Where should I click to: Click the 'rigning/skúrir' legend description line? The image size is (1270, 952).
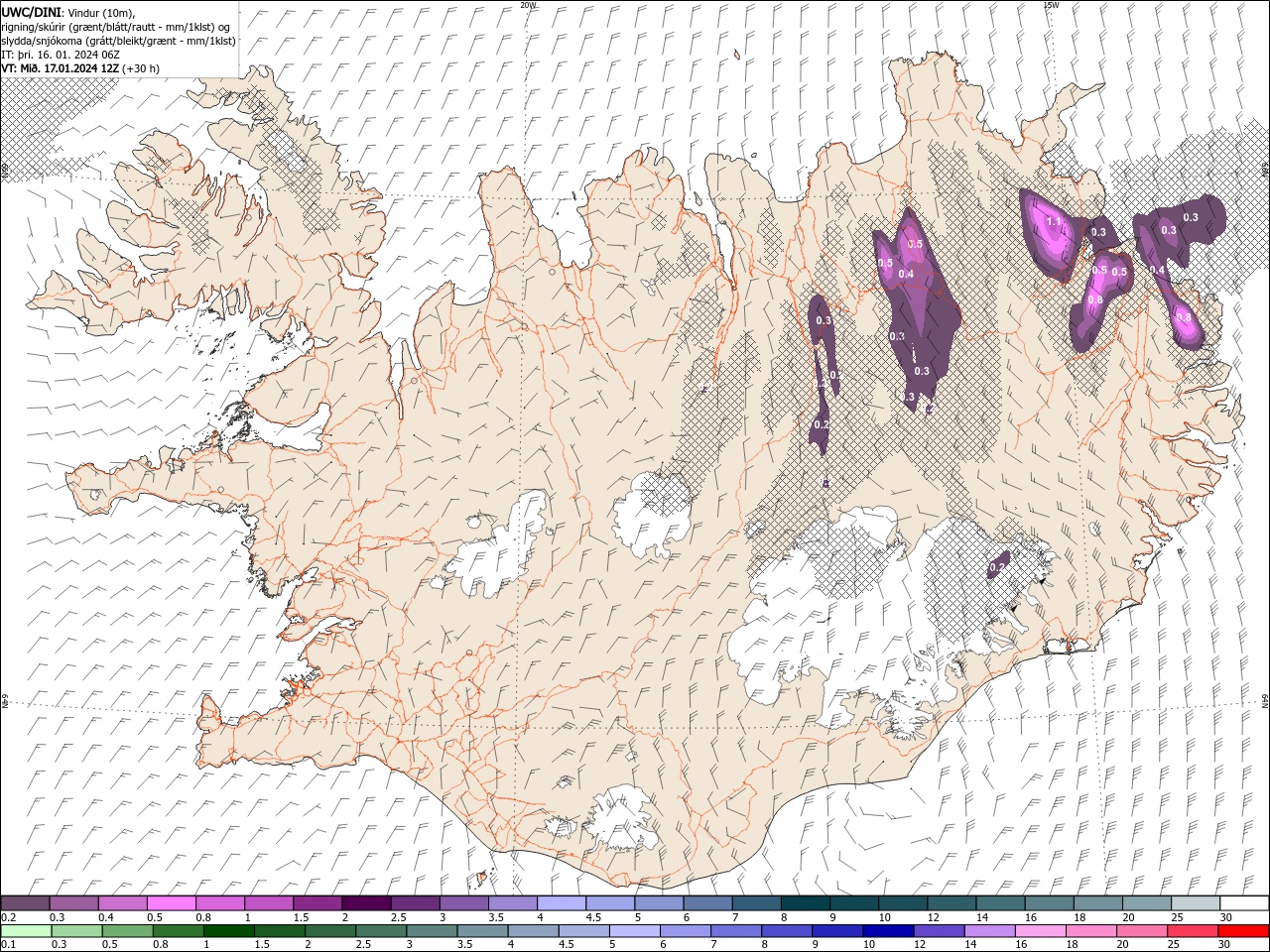coord(116,26)
